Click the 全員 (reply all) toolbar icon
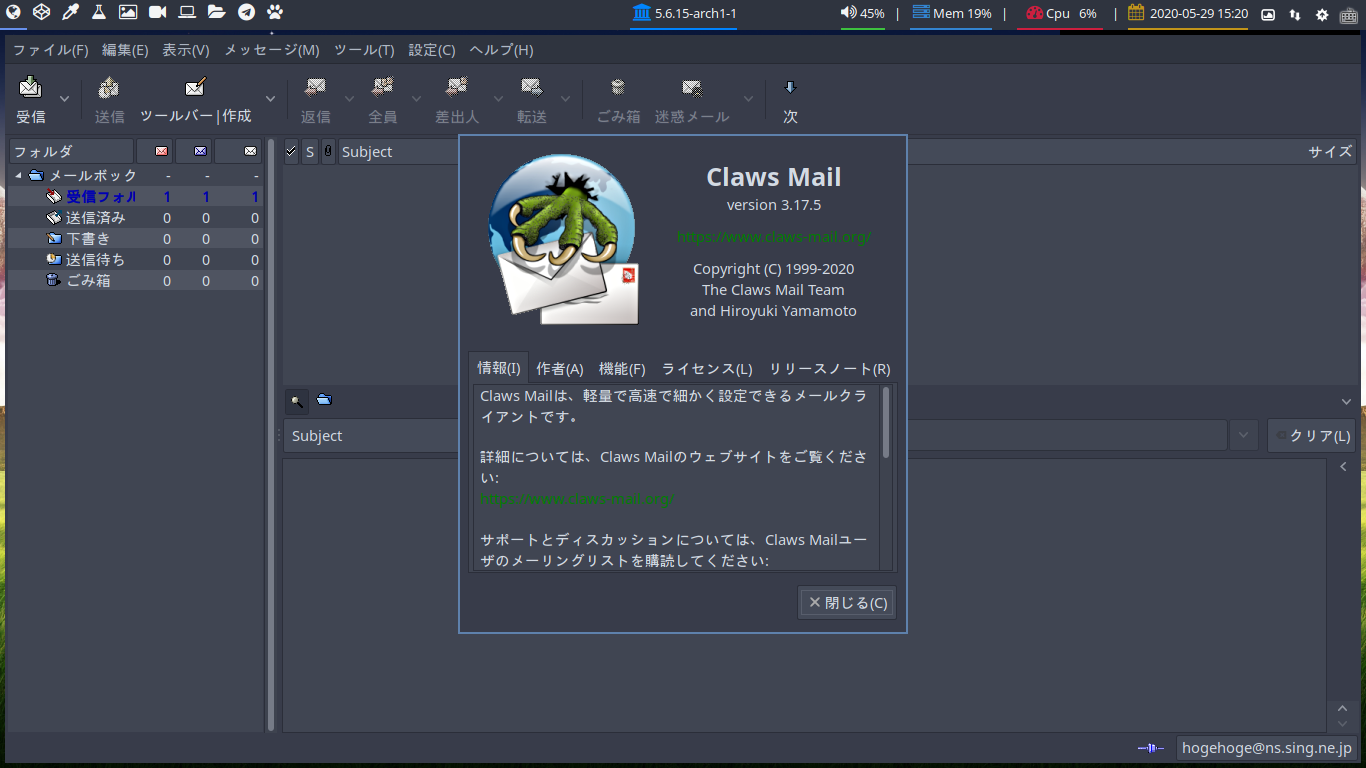The image size is (1366, 768). pos(382,87)
